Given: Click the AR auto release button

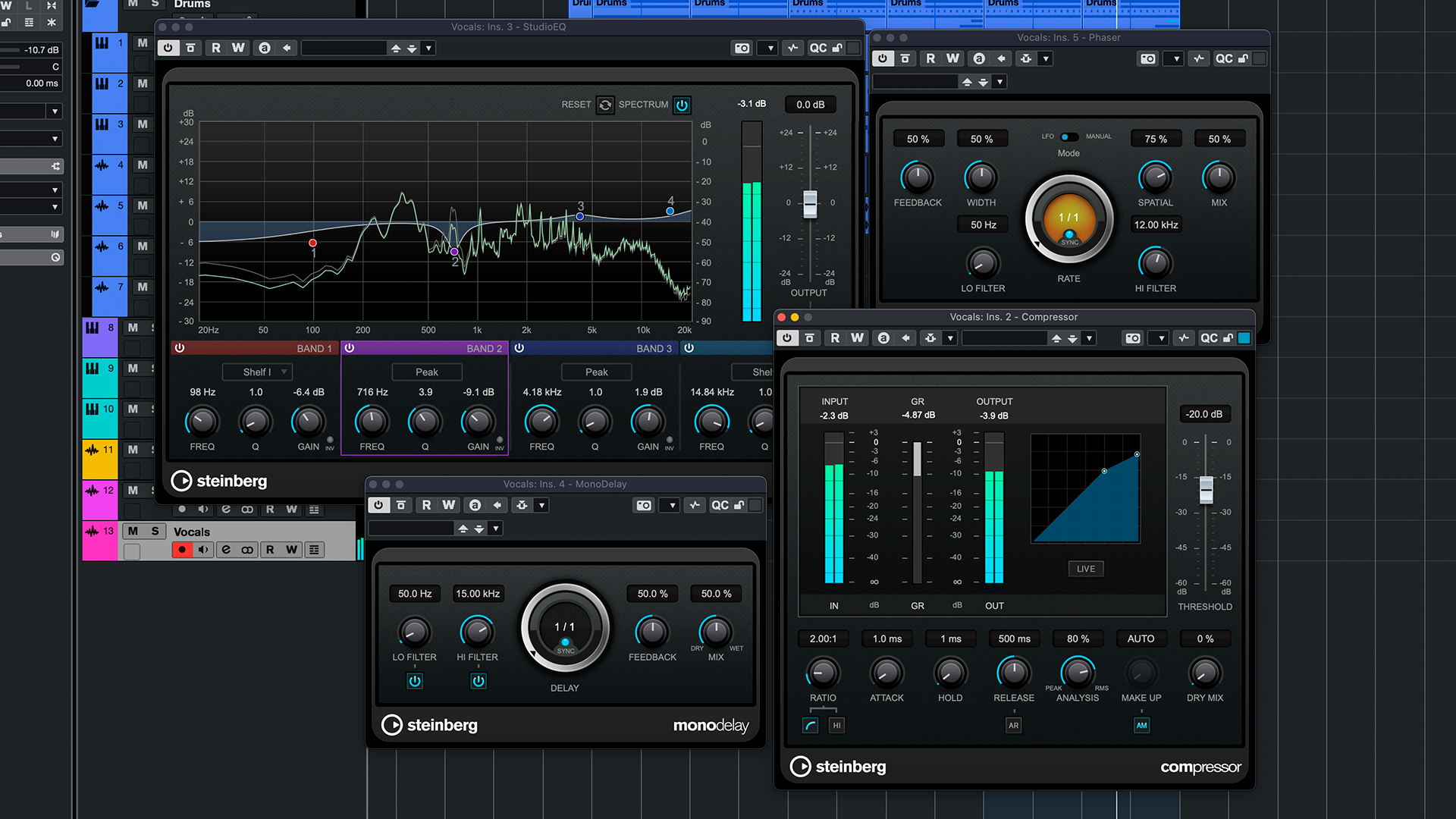Looking at the screenshot, I should coord(1013,725).
